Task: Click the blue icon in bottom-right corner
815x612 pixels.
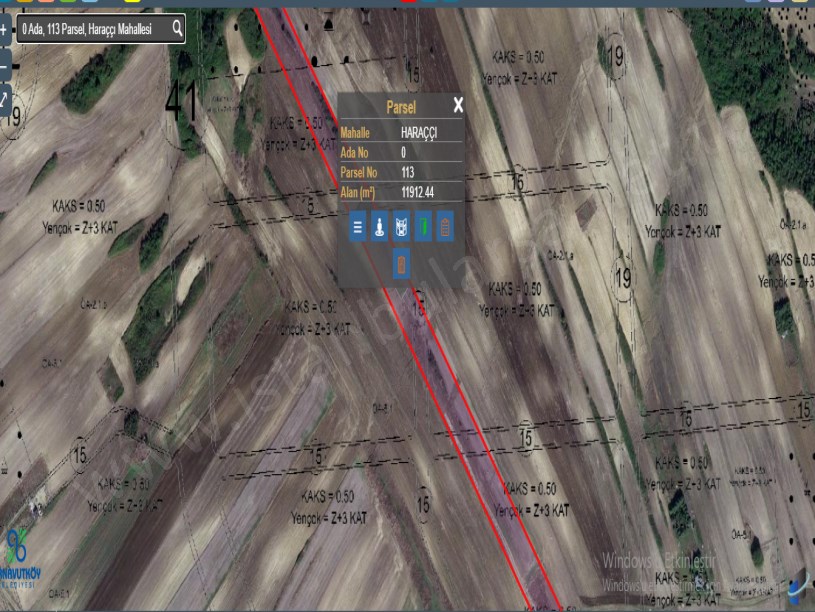Action: (x=798, y=590)
